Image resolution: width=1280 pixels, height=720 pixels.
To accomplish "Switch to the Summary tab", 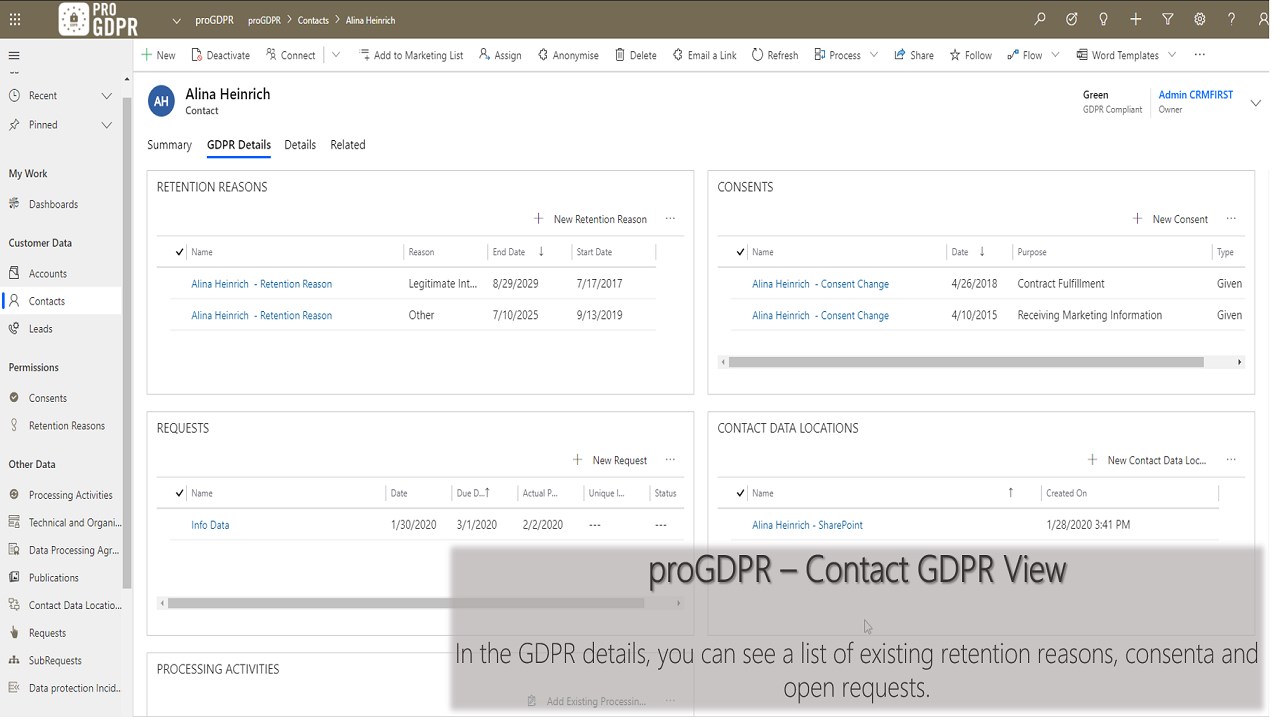I will (169, 145).
